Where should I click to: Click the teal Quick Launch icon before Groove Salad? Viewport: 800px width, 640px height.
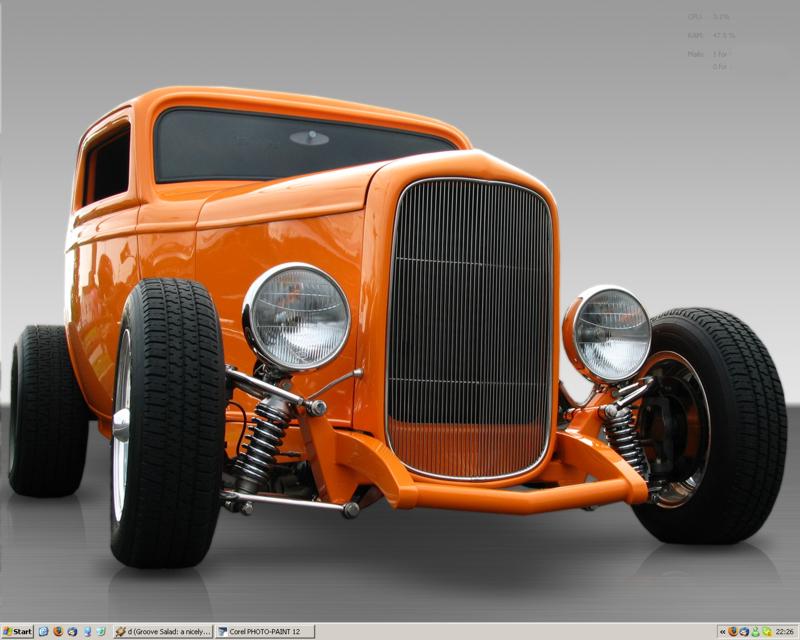(x=101, y=632)
